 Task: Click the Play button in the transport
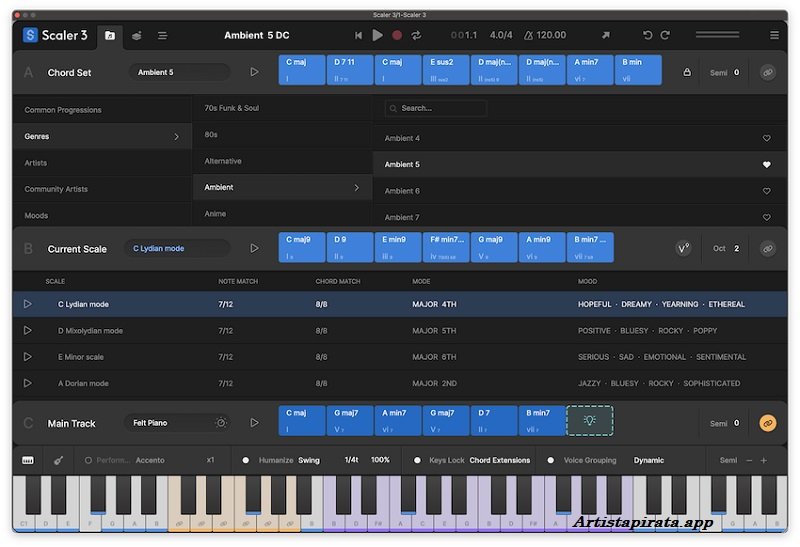[377, 35]
